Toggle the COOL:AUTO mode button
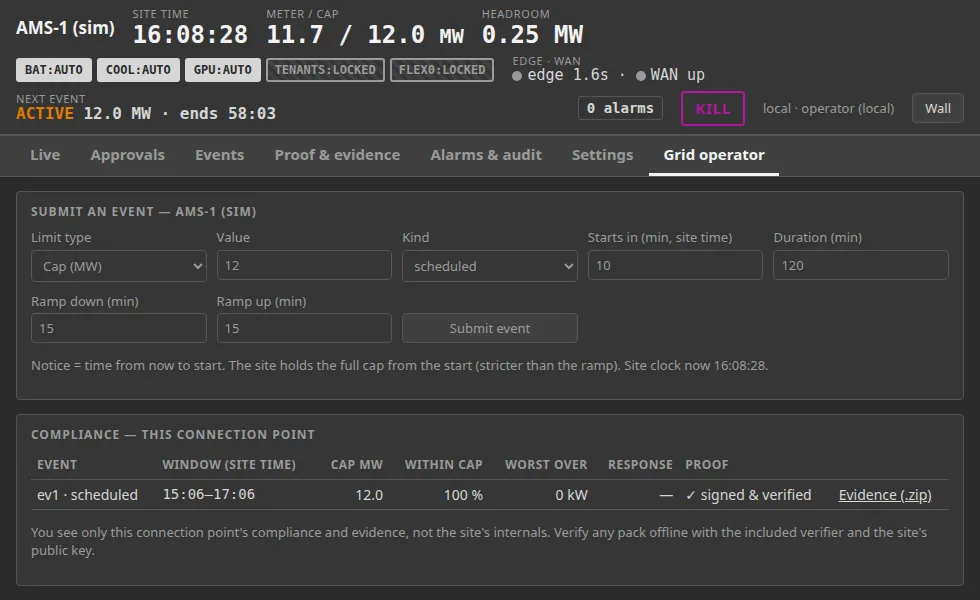980x600 pixels. click(138, 70)
